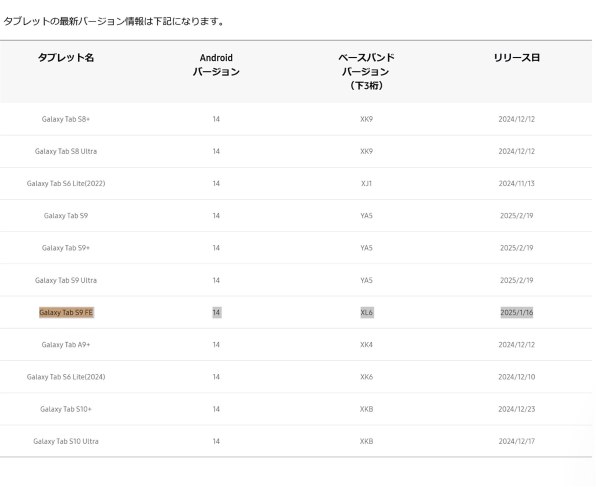The image size is (596, 487).
Task: Click Galaxy Tab S8 Ultra cell
Action: point(66,151)
